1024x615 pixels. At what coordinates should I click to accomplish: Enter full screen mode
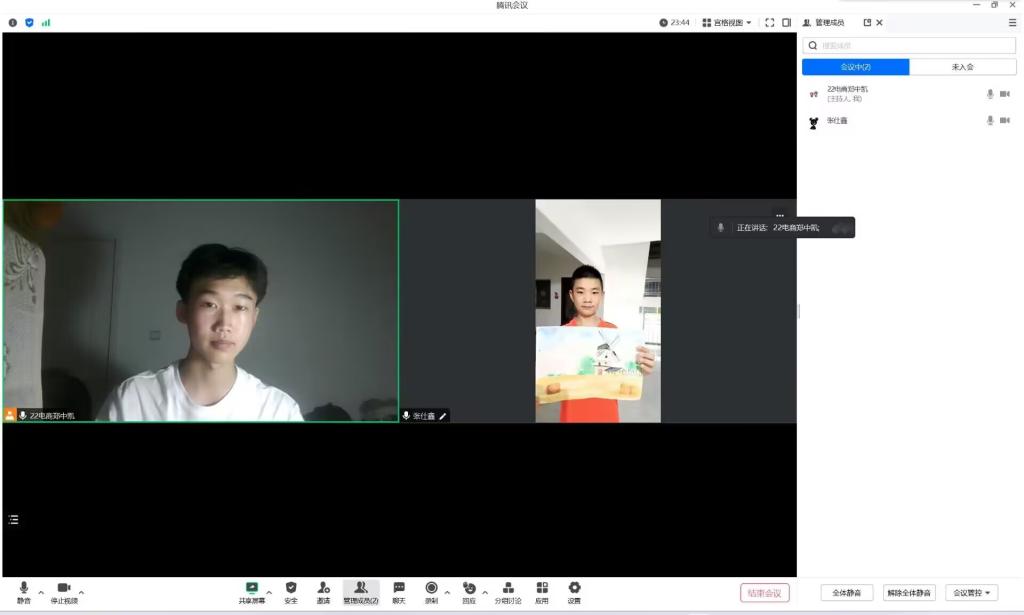pyautogui.click(x=770, y=23)
